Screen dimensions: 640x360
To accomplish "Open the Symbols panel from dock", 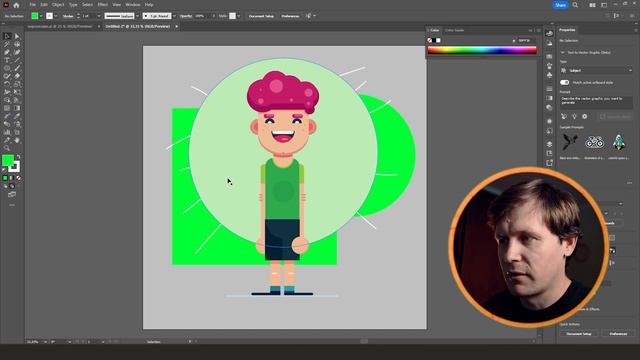I will tap(549, 75).
